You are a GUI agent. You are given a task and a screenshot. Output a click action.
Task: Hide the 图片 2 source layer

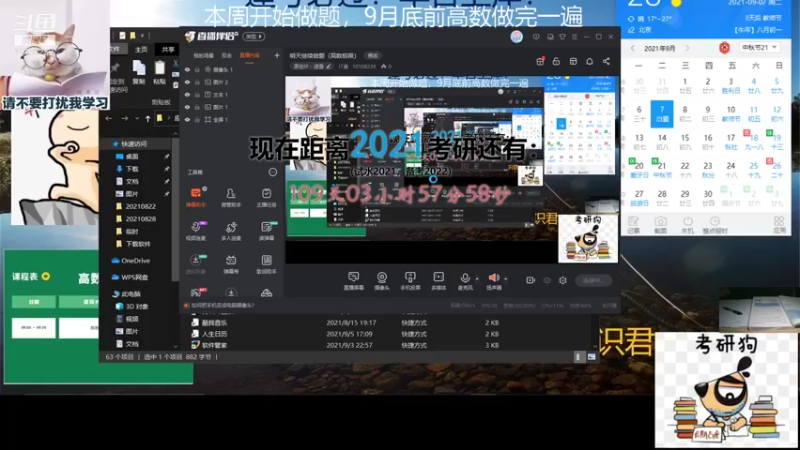click(x=187, y=82)
